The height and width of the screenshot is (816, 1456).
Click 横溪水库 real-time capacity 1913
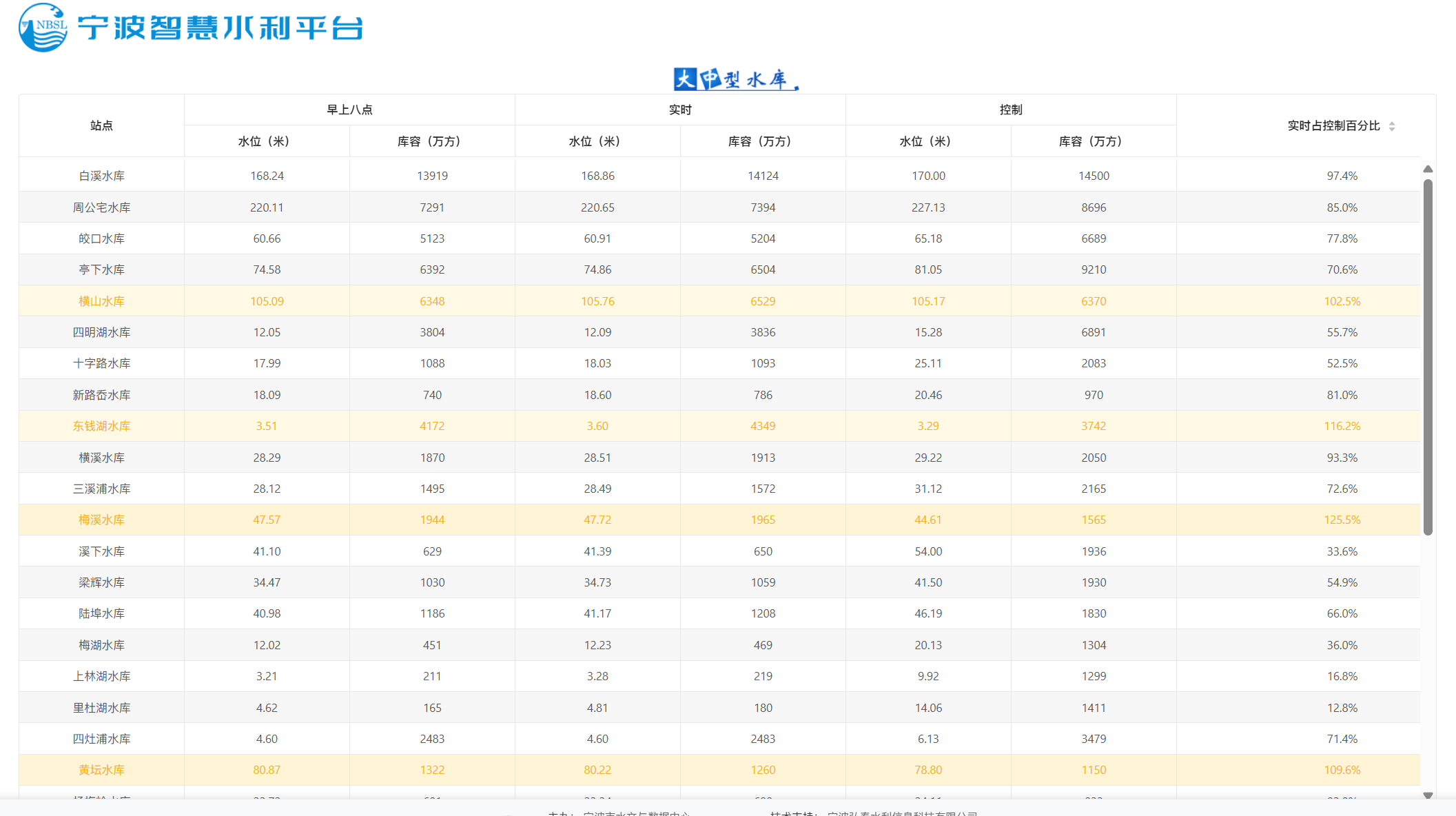click(x=763, y=458)
